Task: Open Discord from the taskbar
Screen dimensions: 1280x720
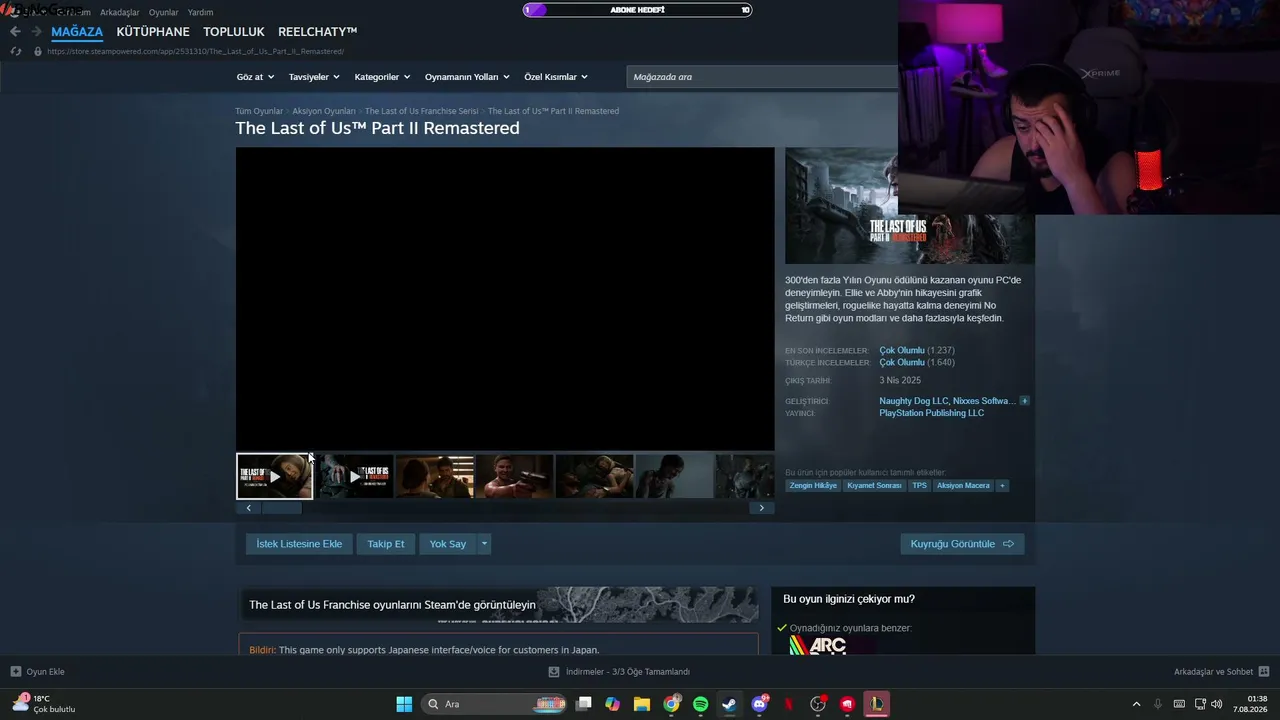Action: [760, 704]
